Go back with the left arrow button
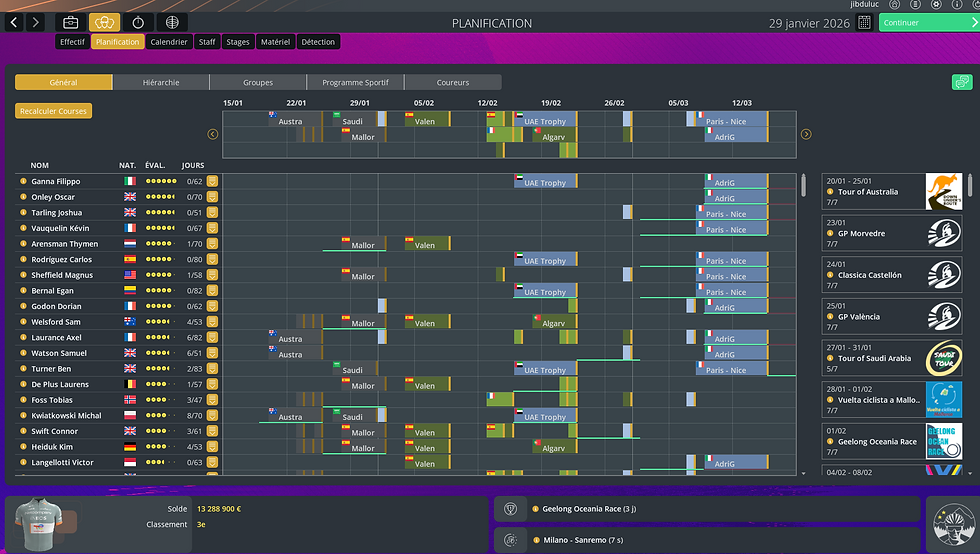This screenshot has width=980, height=554. (14, 23)
